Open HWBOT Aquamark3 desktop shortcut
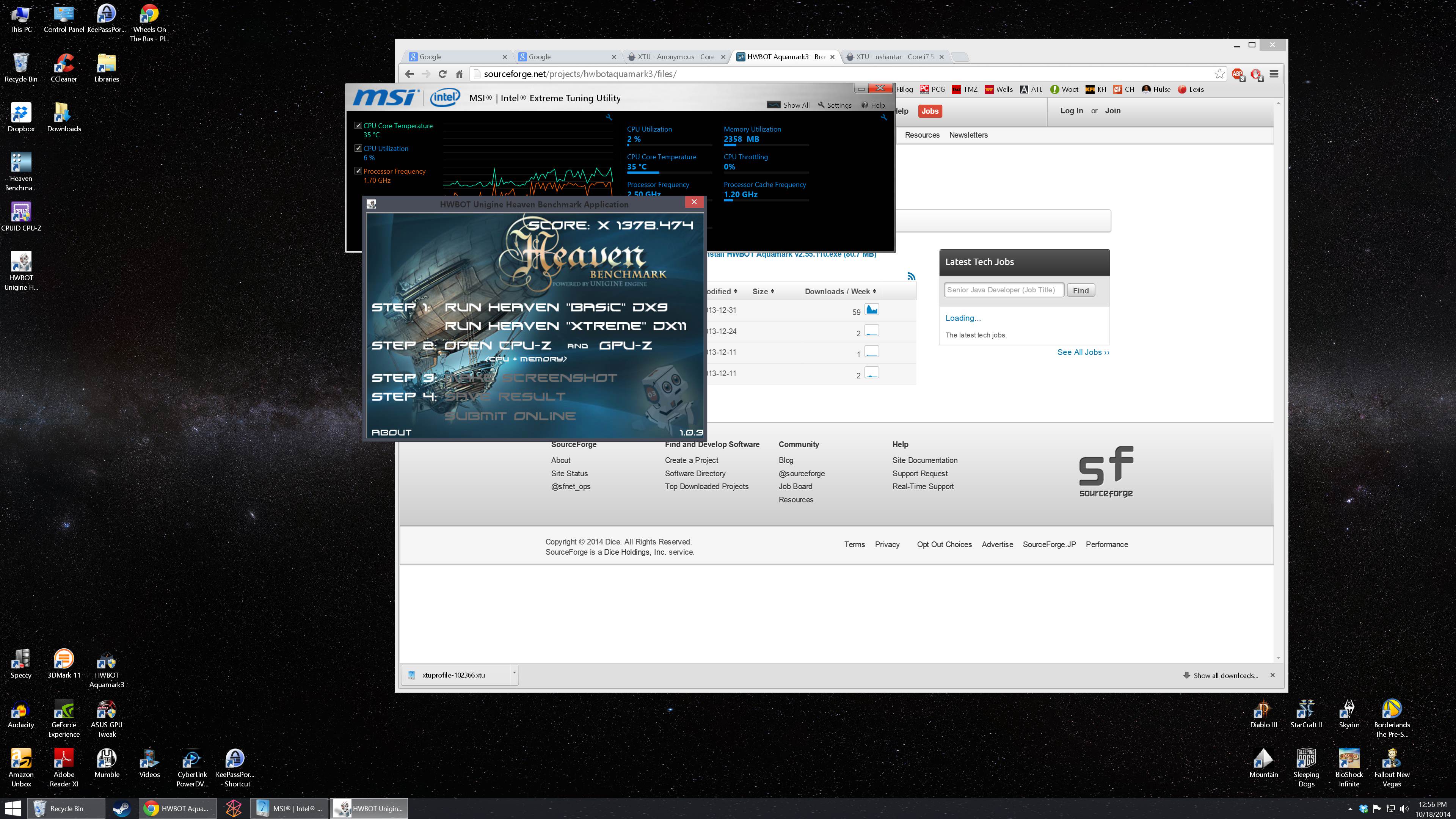 106,668
